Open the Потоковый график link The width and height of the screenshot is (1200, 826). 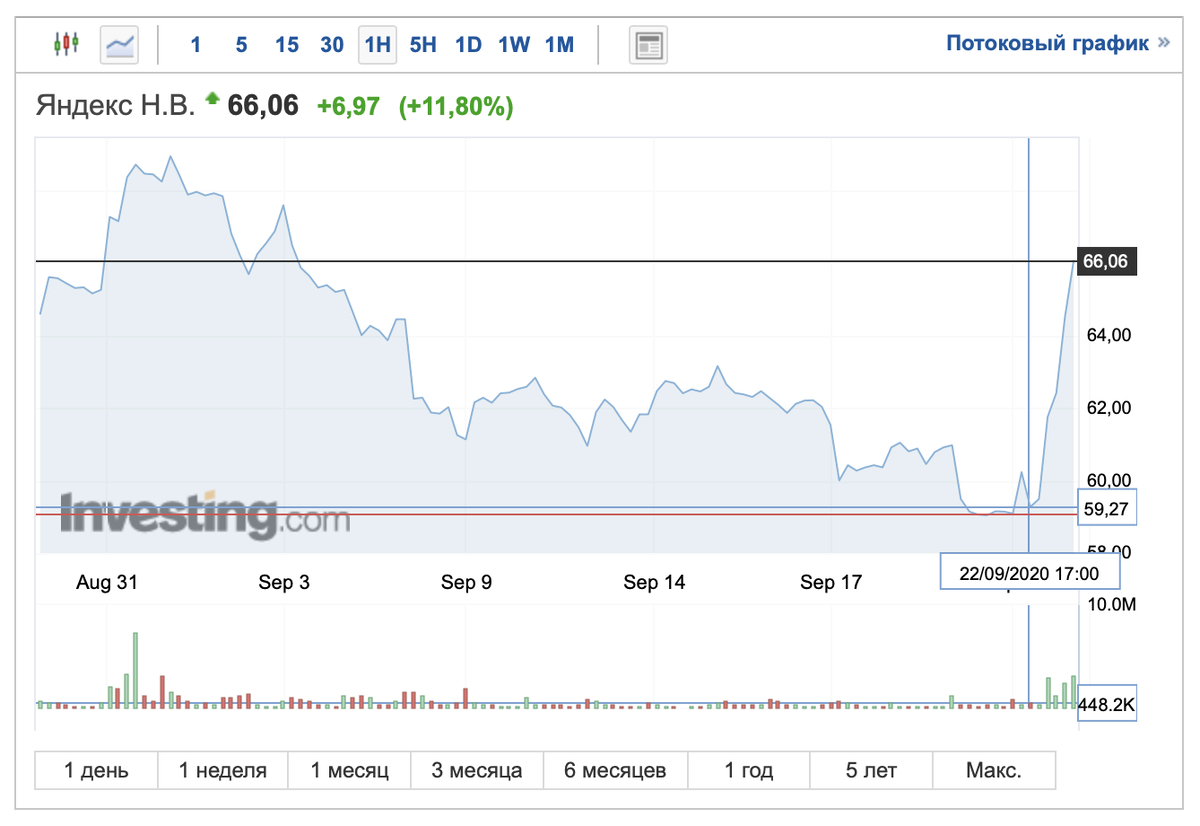[1046, 44]
